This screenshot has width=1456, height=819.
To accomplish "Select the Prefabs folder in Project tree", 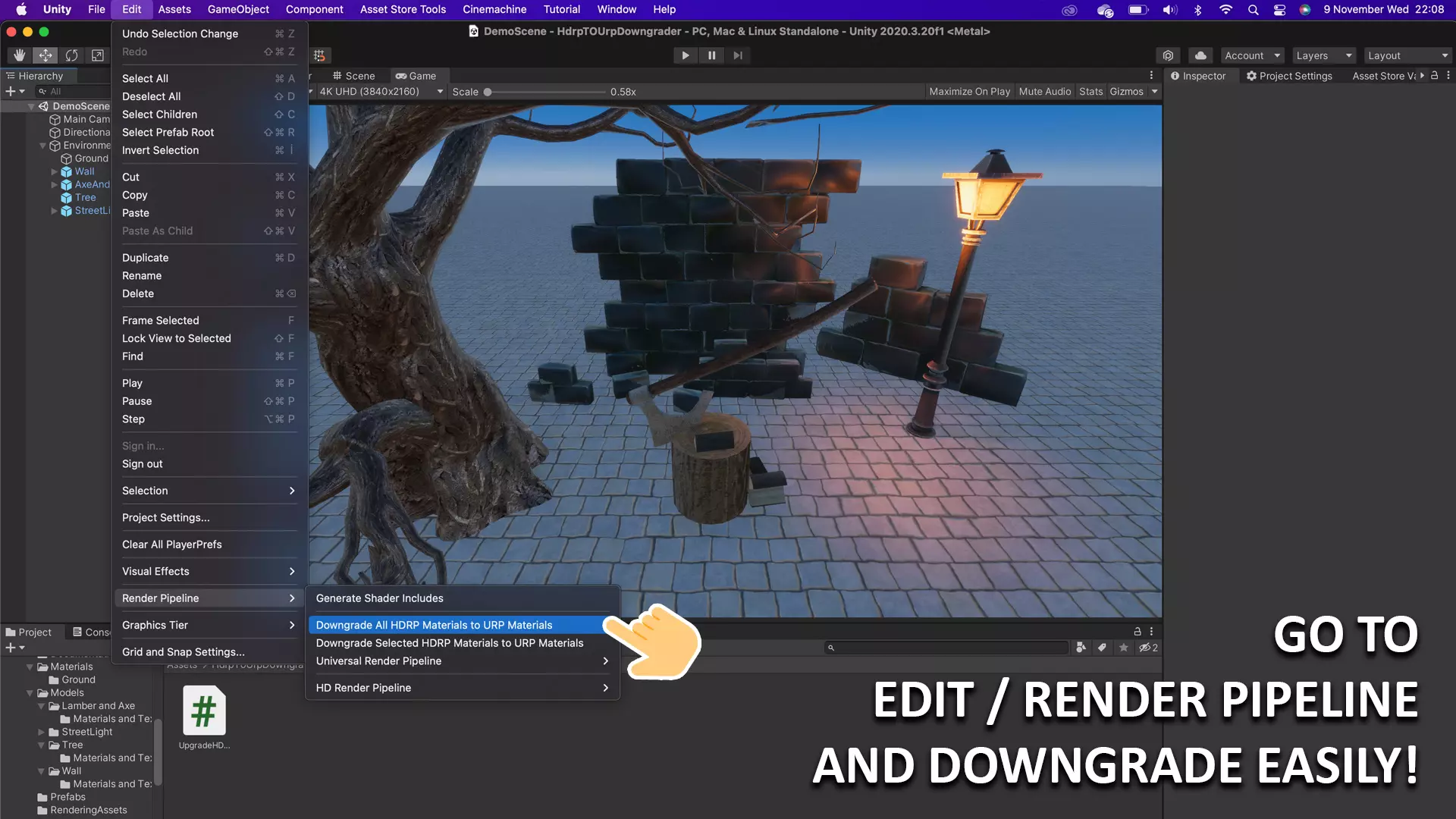I will coord(67,797).
